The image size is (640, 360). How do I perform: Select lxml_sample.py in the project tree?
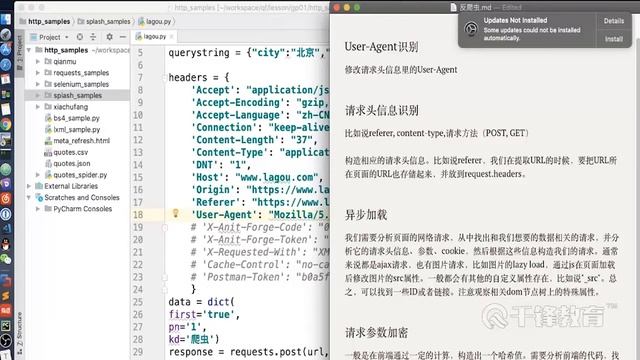point(77,129)
